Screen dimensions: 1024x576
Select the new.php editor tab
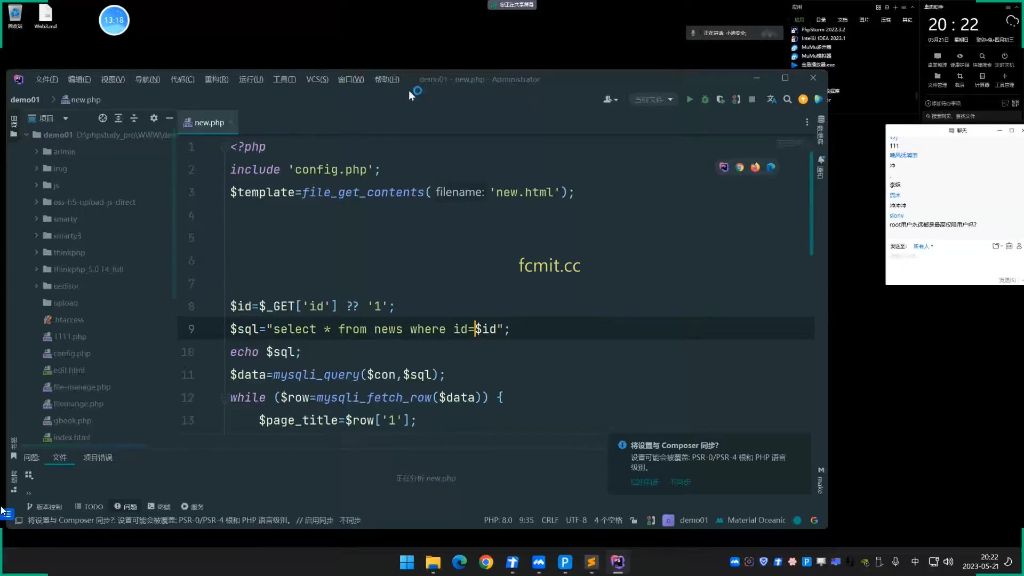208,122
